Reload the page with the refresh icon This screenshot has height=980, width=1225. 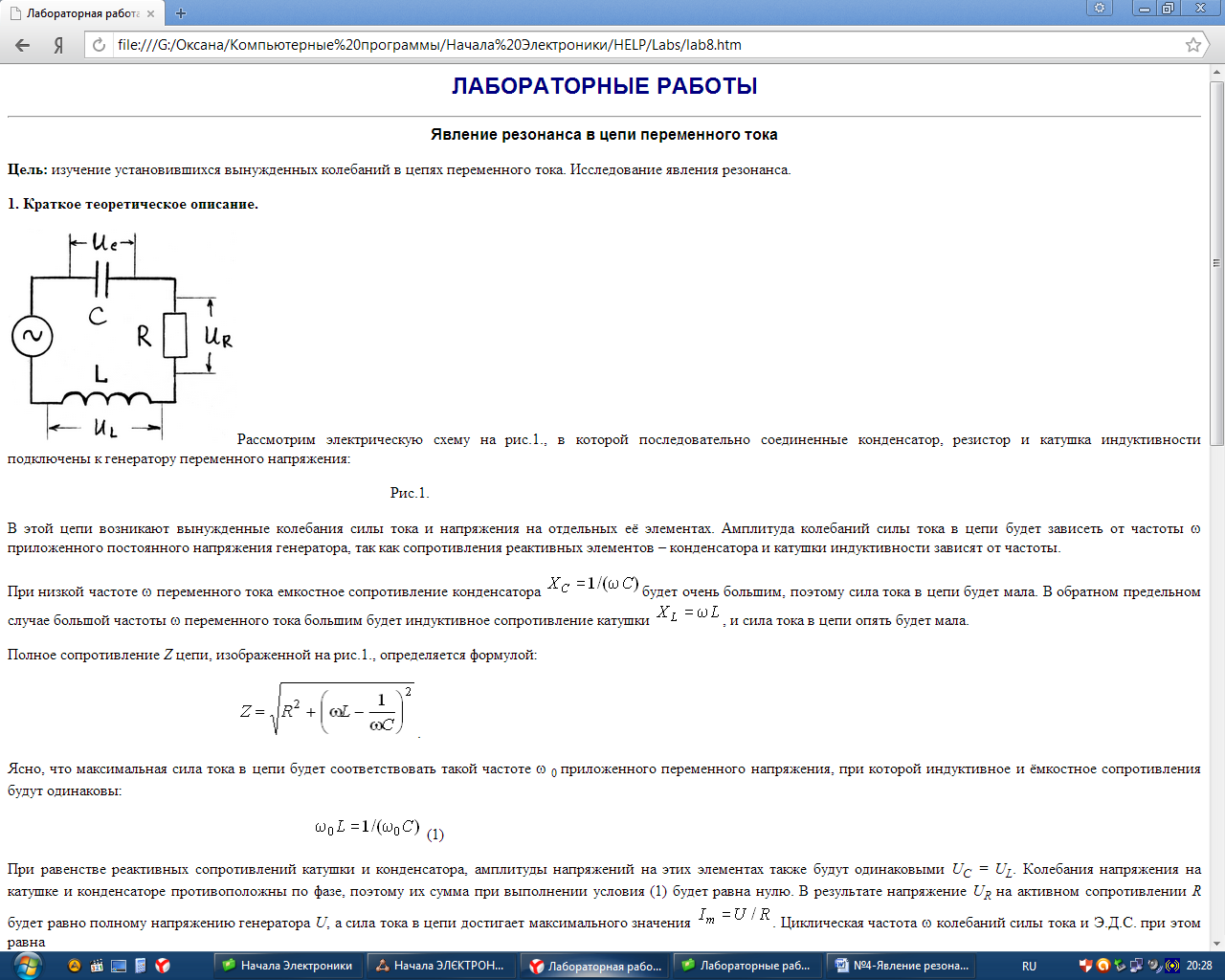point(99,45)
